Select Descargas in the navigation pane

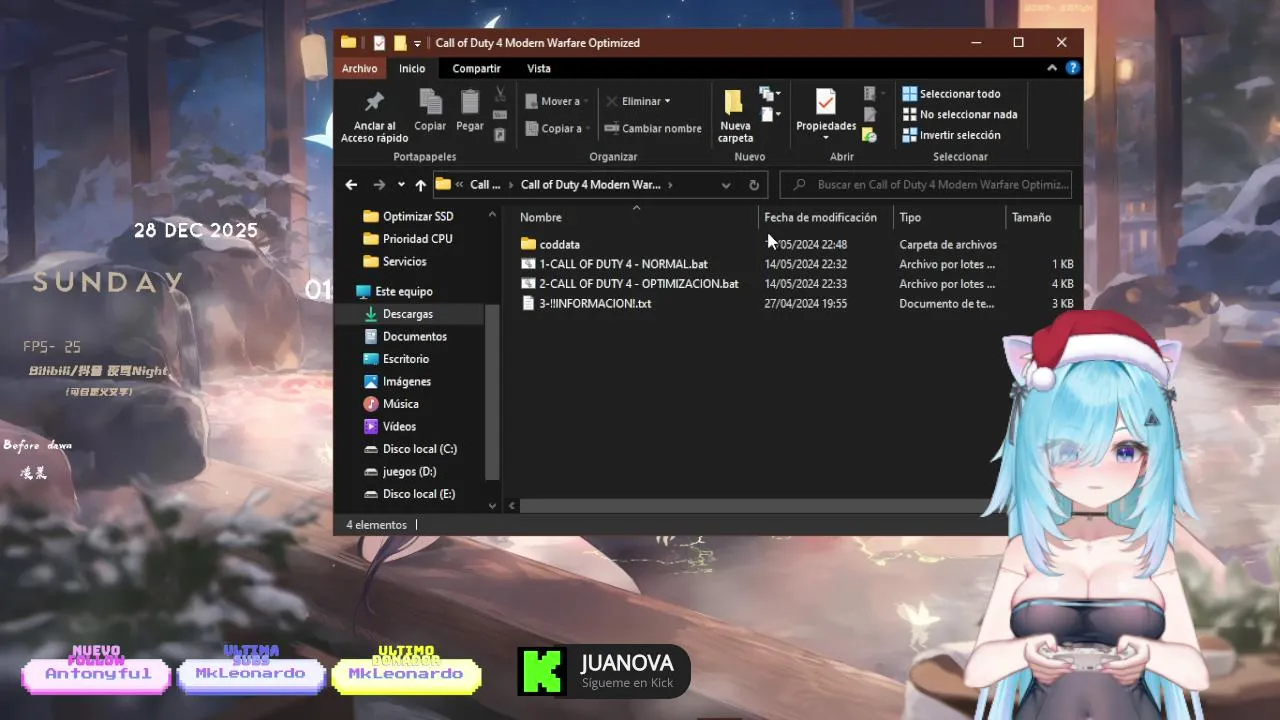click(407, 314)
